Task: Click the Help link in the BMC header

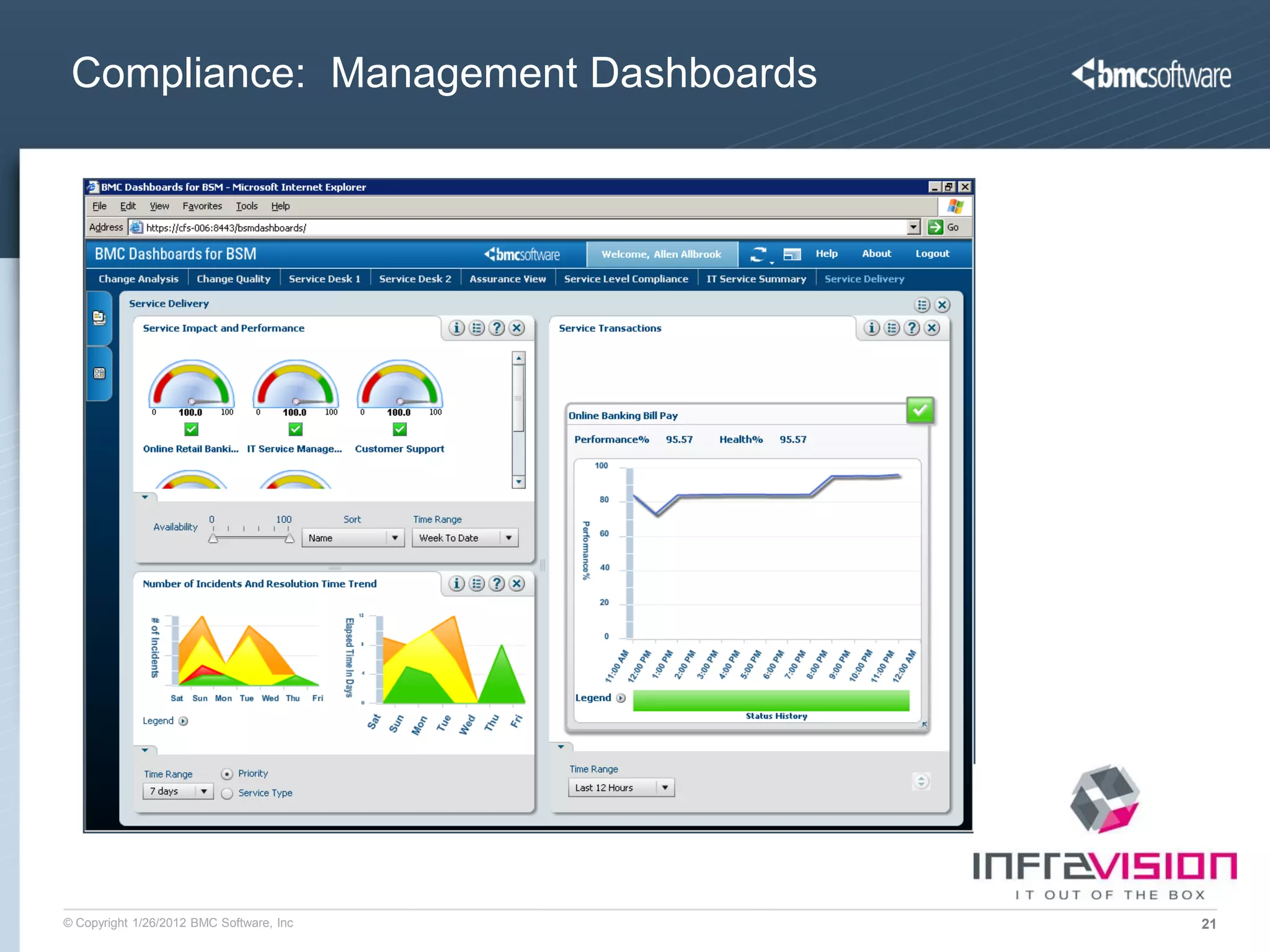Action: 827,253
